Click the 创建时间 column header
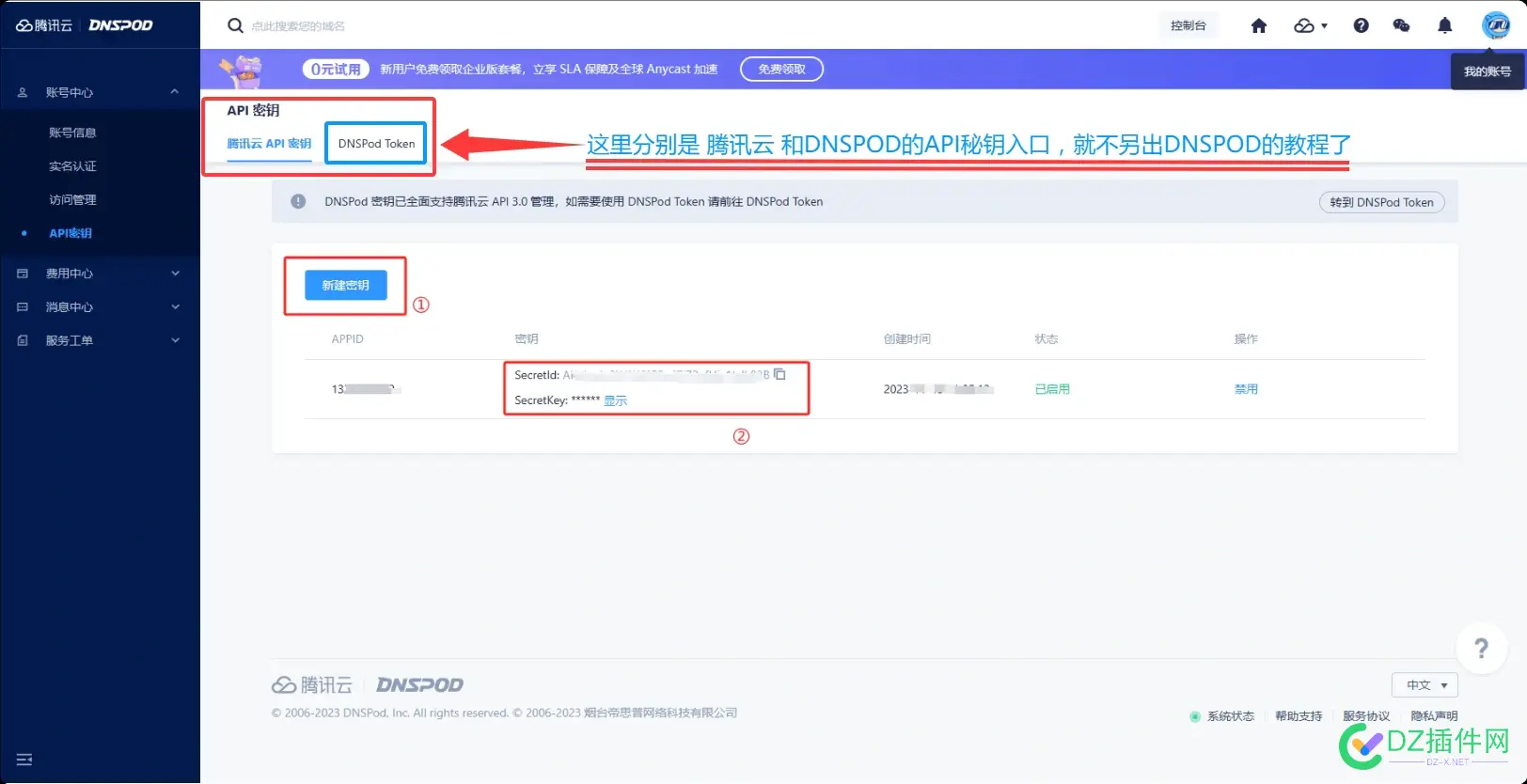 click(907, 339)
